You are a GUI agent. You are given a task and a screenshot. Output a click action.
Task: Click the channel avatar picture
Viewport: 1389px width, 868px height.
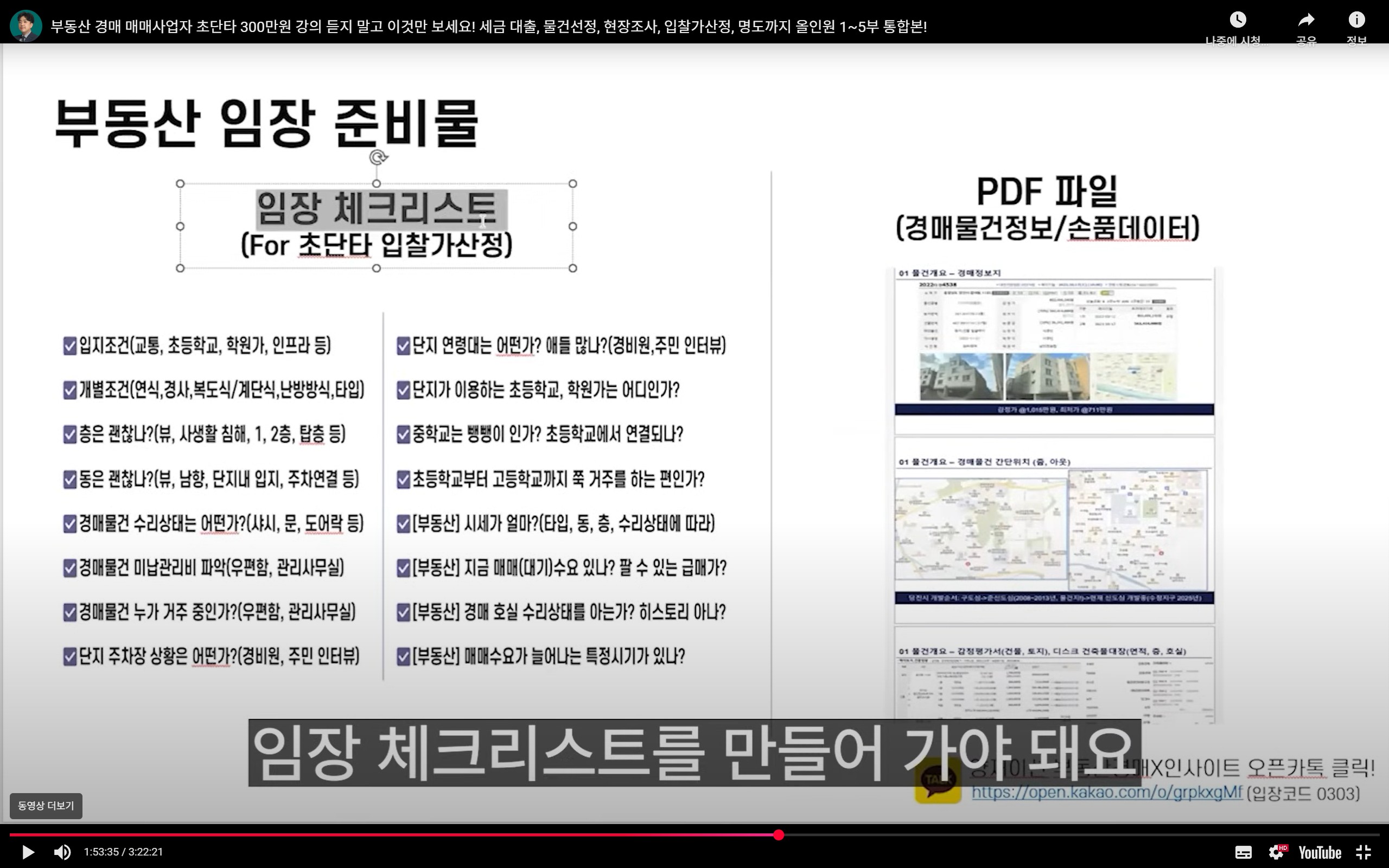[x=26, y=26]
